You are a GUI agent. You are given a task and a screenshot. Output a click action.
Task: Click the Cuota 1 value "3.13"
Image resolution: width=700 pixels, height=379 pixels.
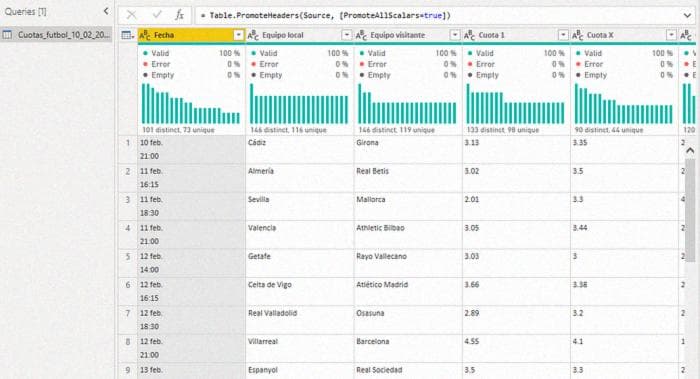coord(516,150)
